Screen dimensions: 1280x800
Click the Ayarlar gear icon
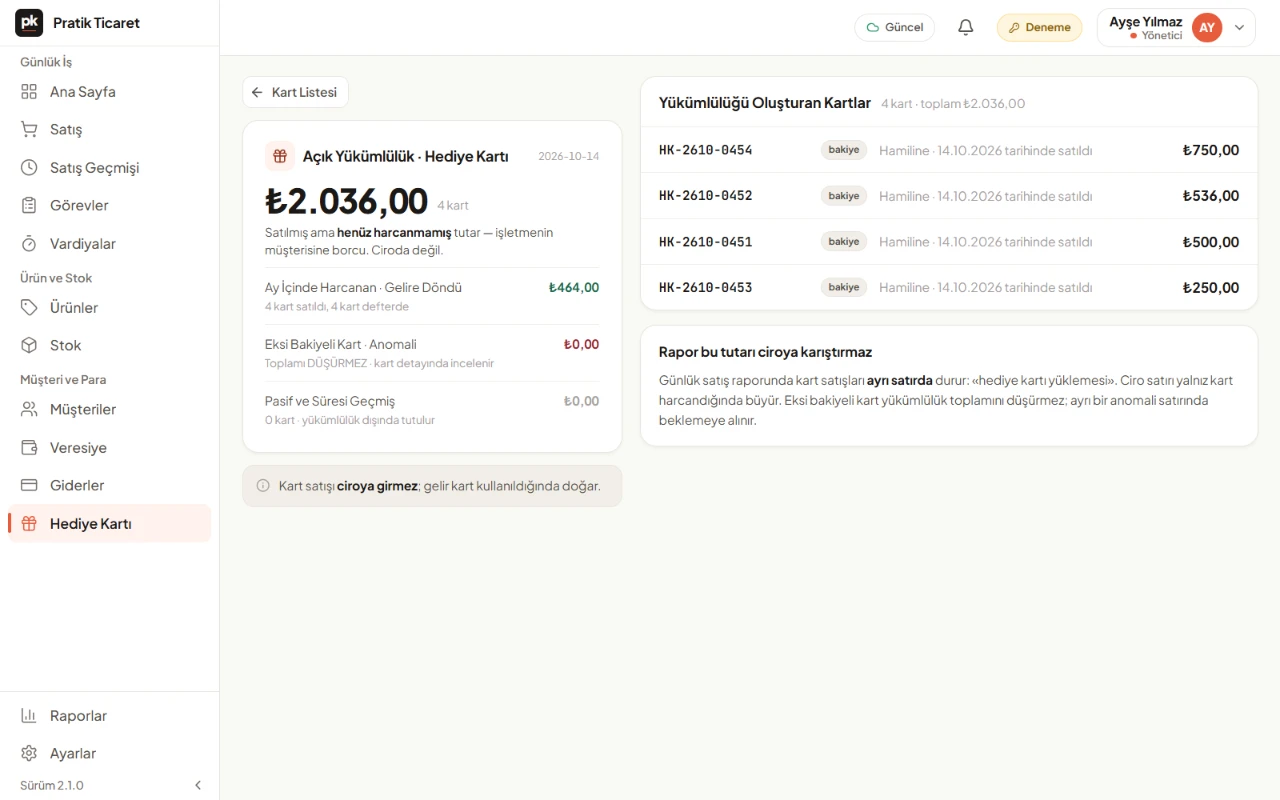tap(30, 754)
